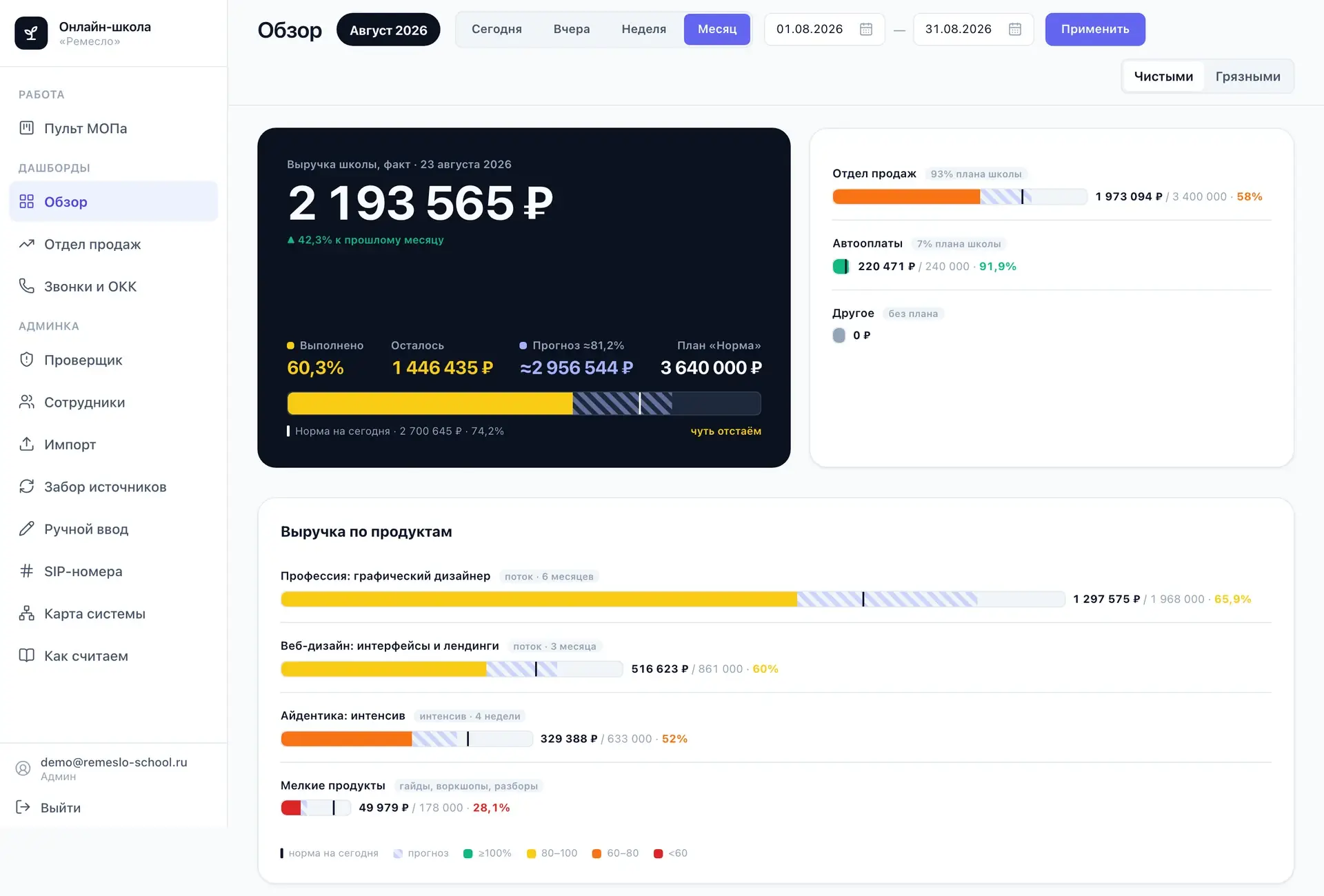This screenshot has height=896, width=1324.
Task: Click the Осталось 1 446 435 ₽ value
Action: point(443,367)
